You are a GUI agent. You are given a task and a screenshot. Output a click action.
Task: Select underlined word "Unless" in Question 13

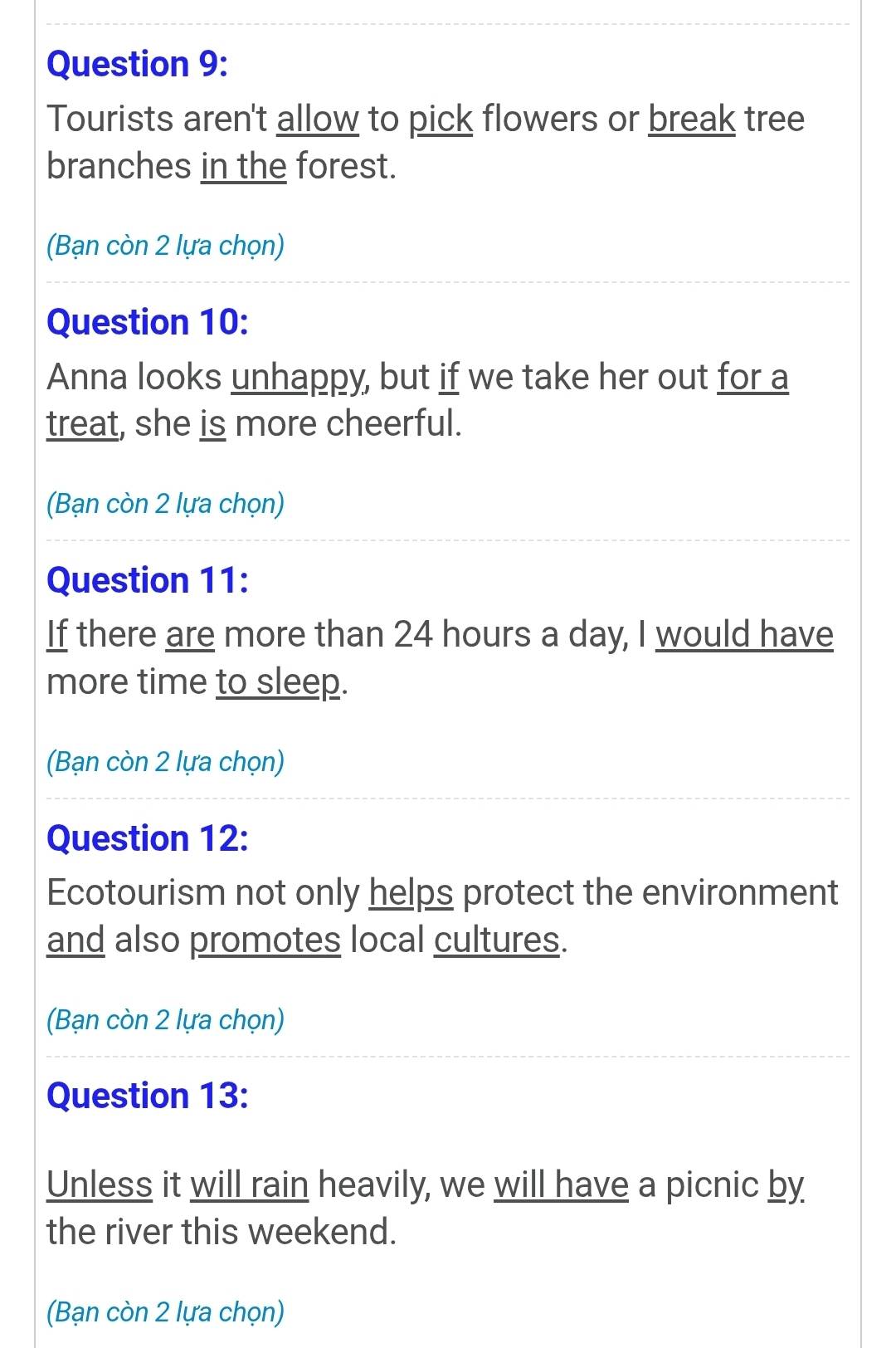pyautogui.click(x=100, y=1184)
